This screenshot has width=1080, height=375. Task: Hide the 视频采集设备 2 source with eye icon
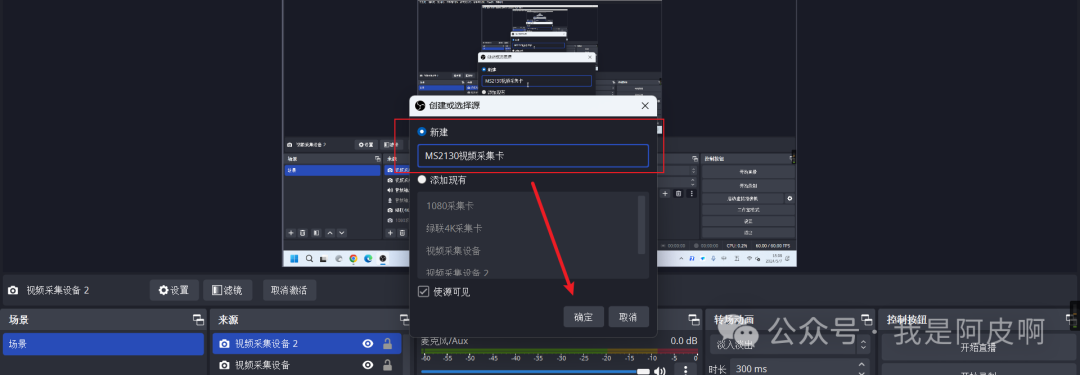point(368,343)
